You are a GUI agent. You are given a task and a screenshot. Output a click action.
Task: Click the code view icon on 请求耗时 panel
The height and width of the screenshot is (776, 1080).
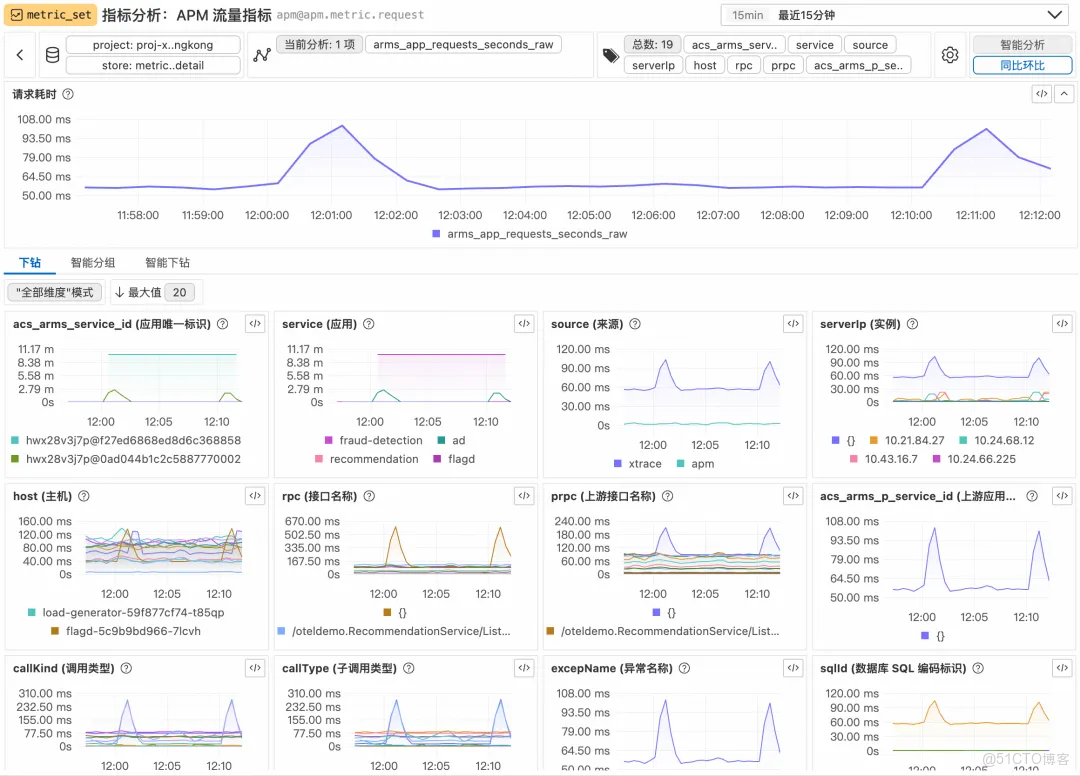coord(1040,93)
